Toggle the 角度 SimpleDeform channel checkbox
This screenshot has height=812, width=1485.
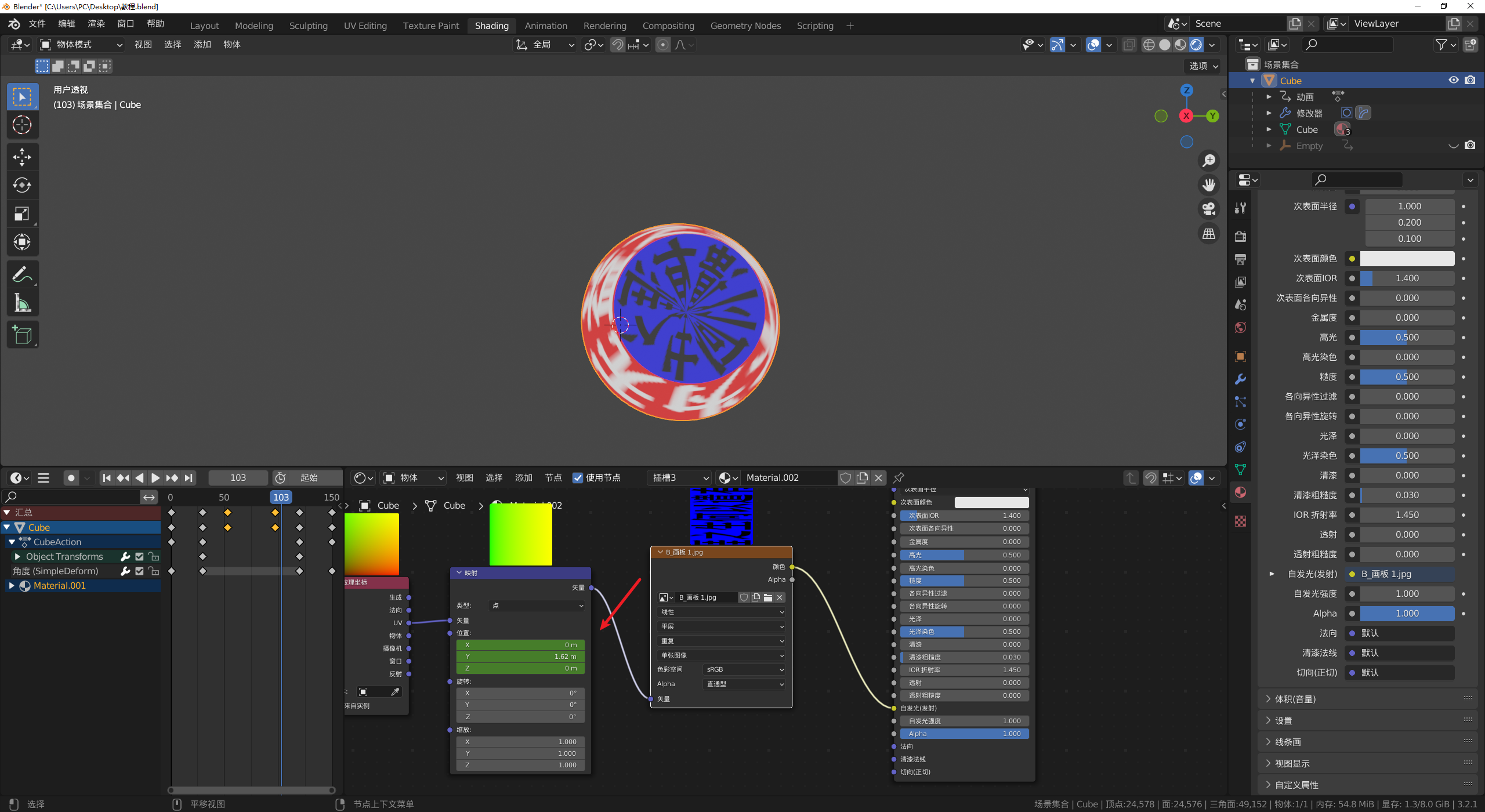[139, 571]
